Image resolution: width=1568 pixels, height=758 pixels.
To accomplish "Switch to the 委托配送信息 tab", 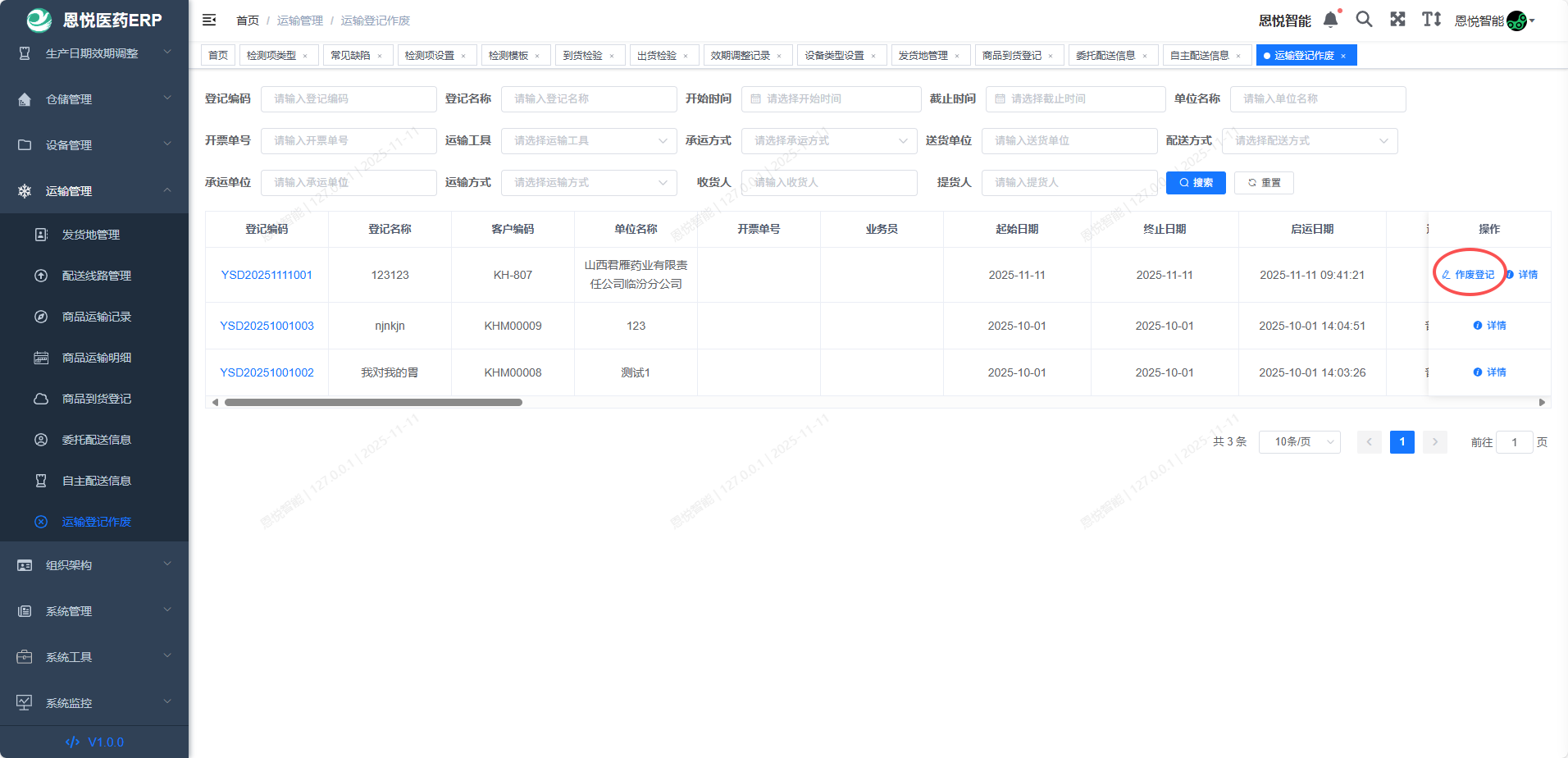I will click(1105, 56).
